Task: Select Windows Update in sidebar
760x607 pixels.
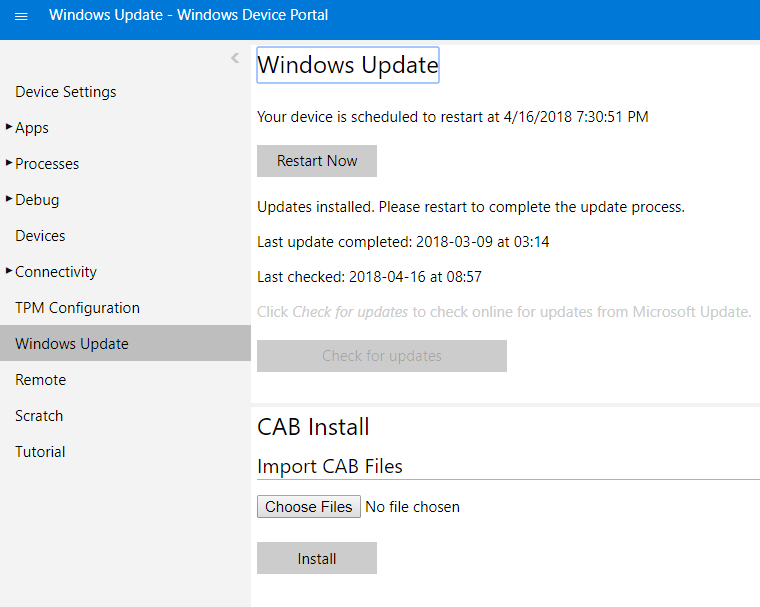Action: [126, 343]
